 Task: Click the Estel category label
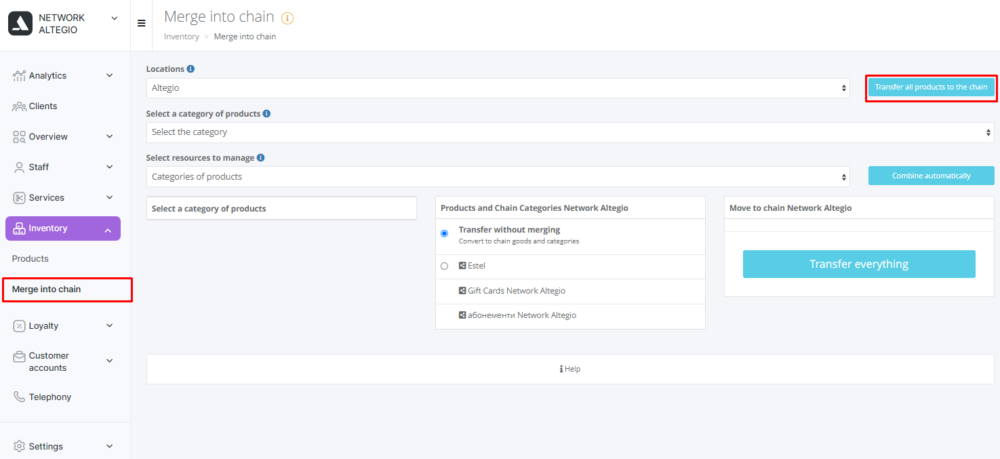(476, 266)
